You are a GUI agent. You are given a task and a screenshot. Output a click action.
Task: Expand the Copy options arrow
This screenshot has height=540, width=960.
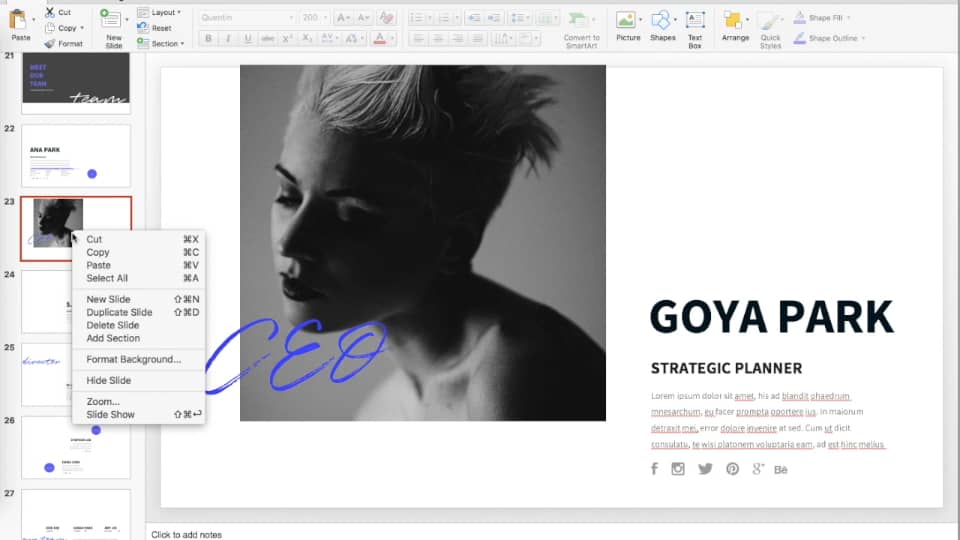82,28
